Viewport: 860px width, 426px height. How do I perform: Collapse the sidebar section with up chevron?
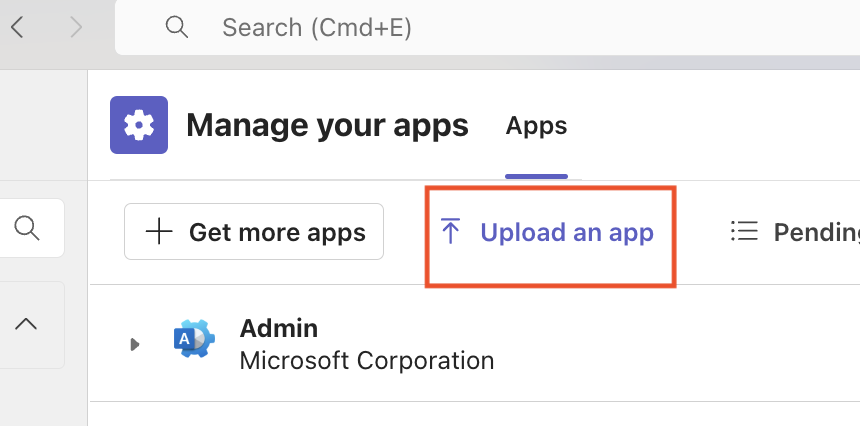click(26, 324)
